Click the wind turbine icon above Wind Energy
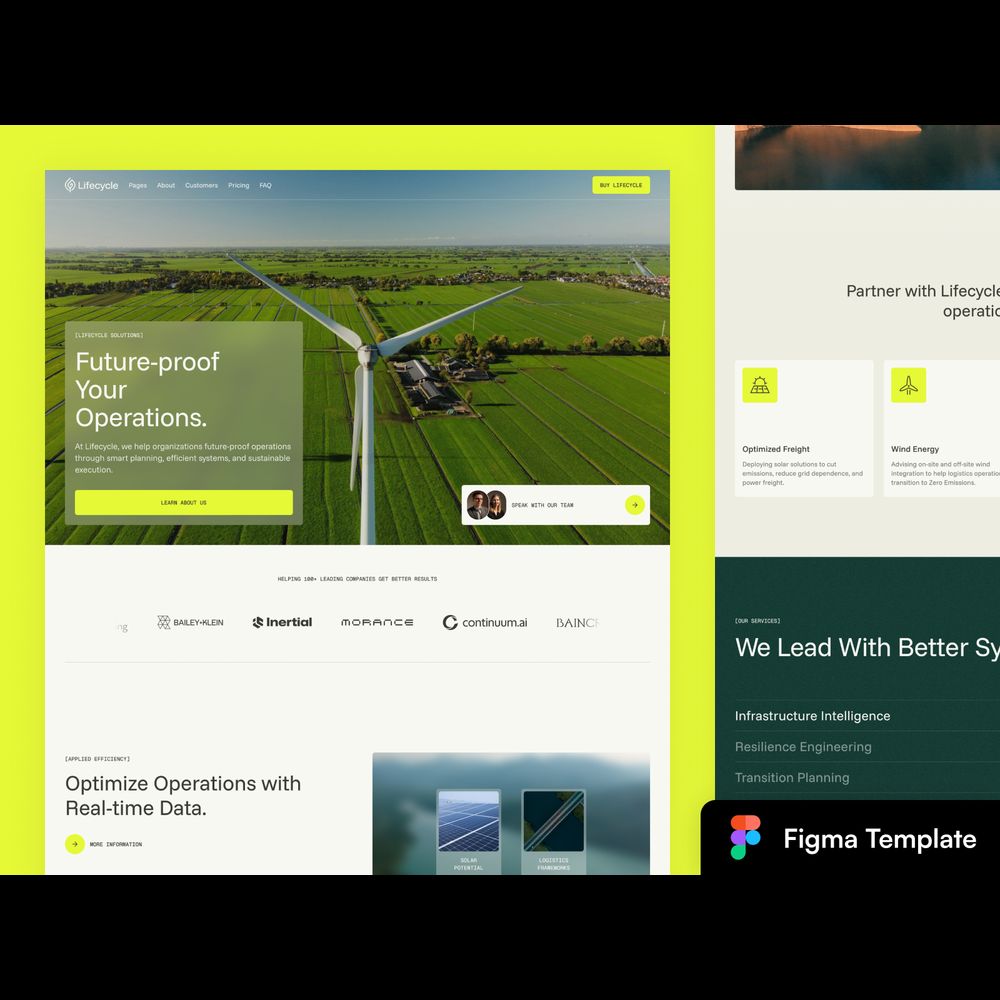Image resolution: width=1000 pixels, height=1000 pixels. 908,385
